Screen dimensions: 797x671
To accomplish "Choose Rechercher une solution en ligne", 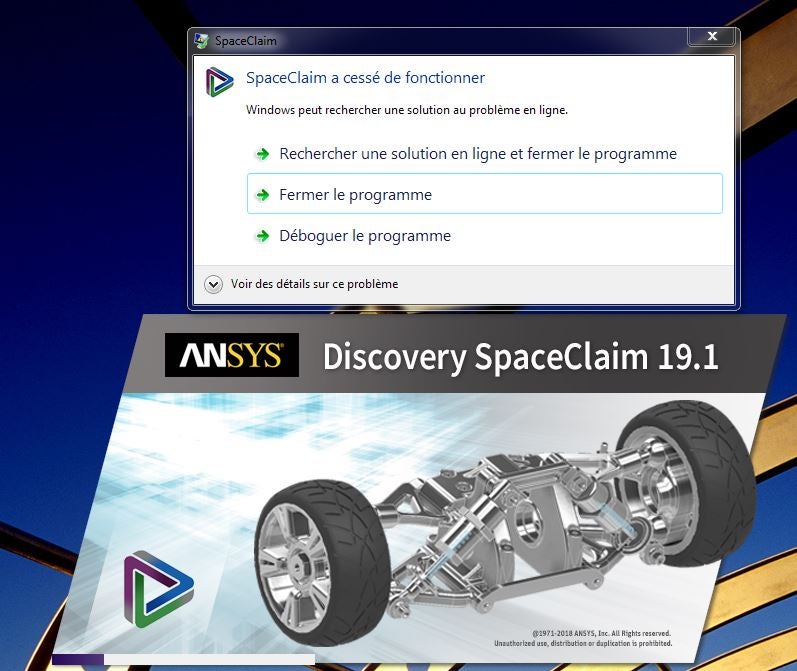I will pos(484,154).
